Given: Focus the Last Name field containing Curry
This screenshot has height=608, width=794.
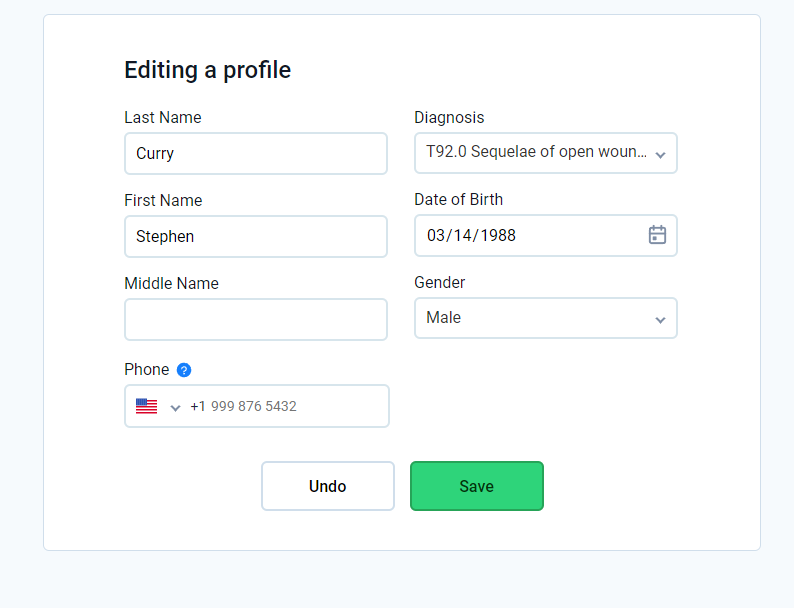Looking at the screenshot, I should tap(255, 153).
